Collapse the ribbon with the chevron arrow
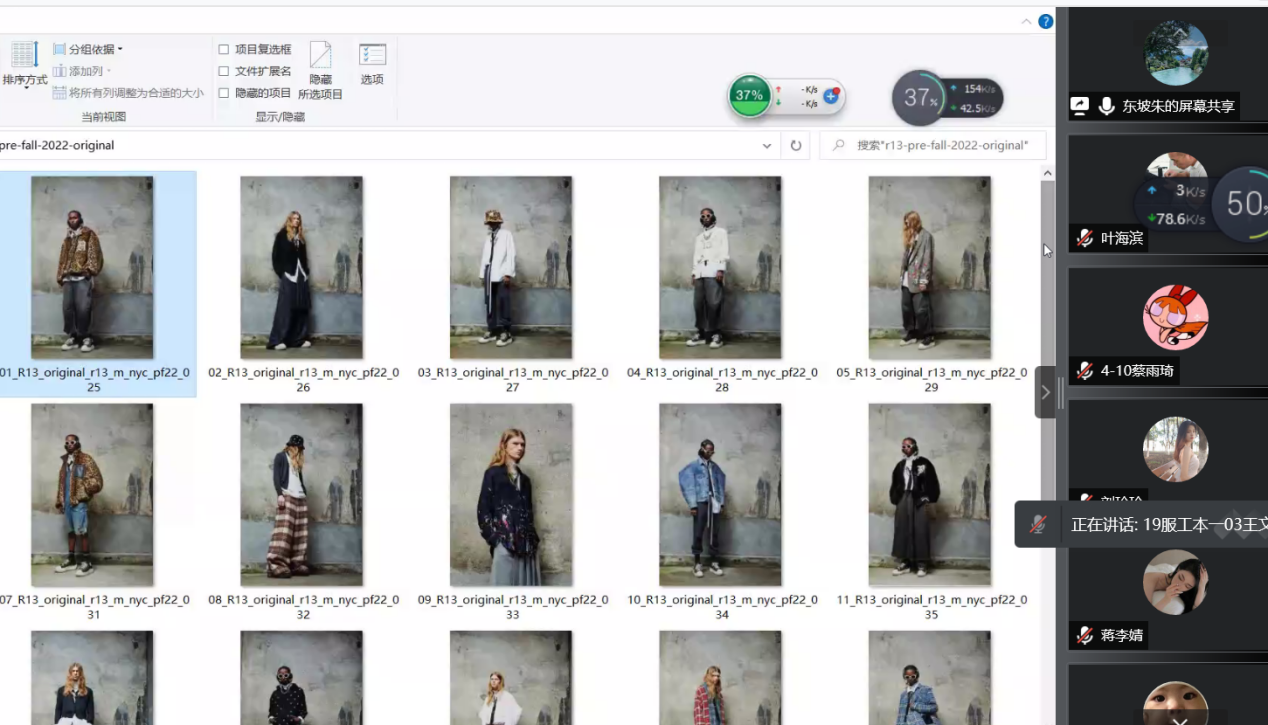Image resolution: width=1268 pixels, height=725 pixels. (1026, 21)
